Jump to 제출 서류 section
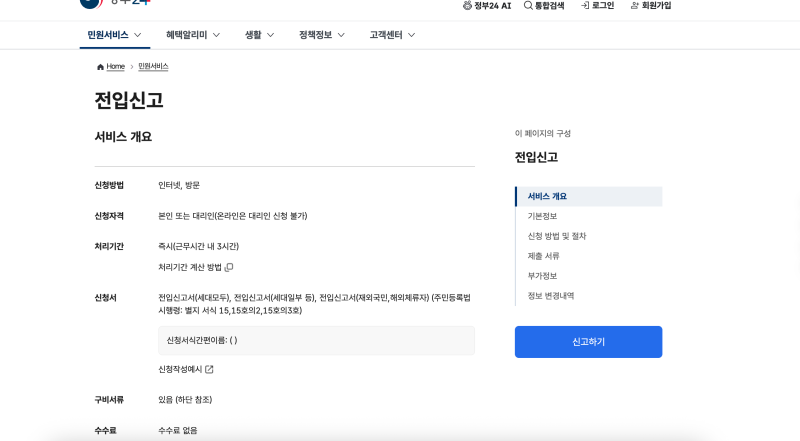Viewport: 800px width, 441px height. coord(543,256)
